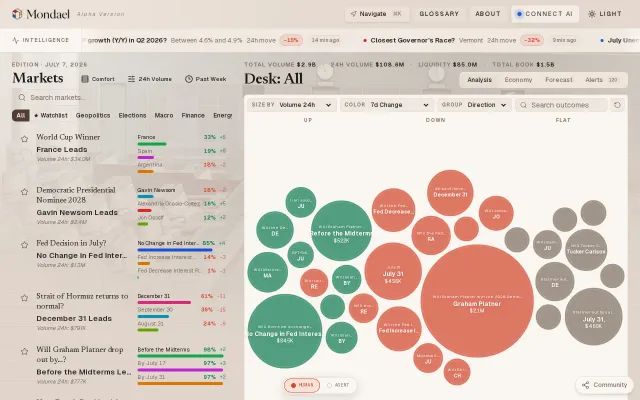Star the Strait of Hormuz market
The height and width of the screenshot is (400, 640).
24,298
